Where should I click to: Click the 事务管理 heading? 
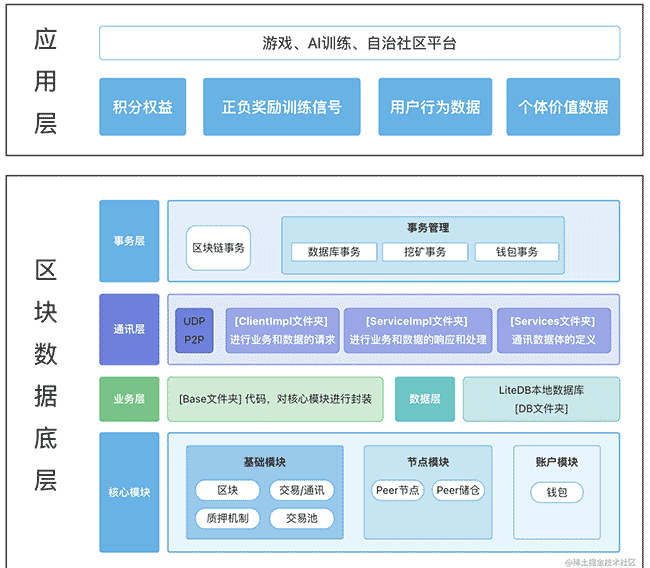(428, 228)
